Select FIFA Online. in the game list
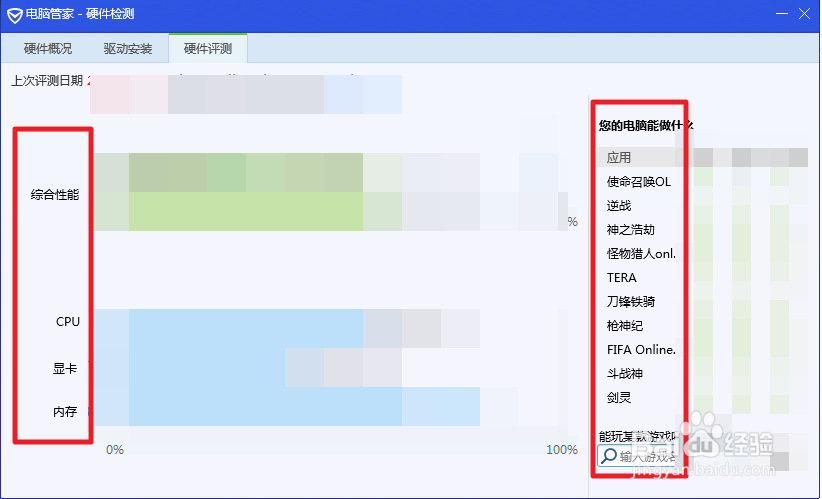This screenshot has width=822, height=499. click(641, 350)
